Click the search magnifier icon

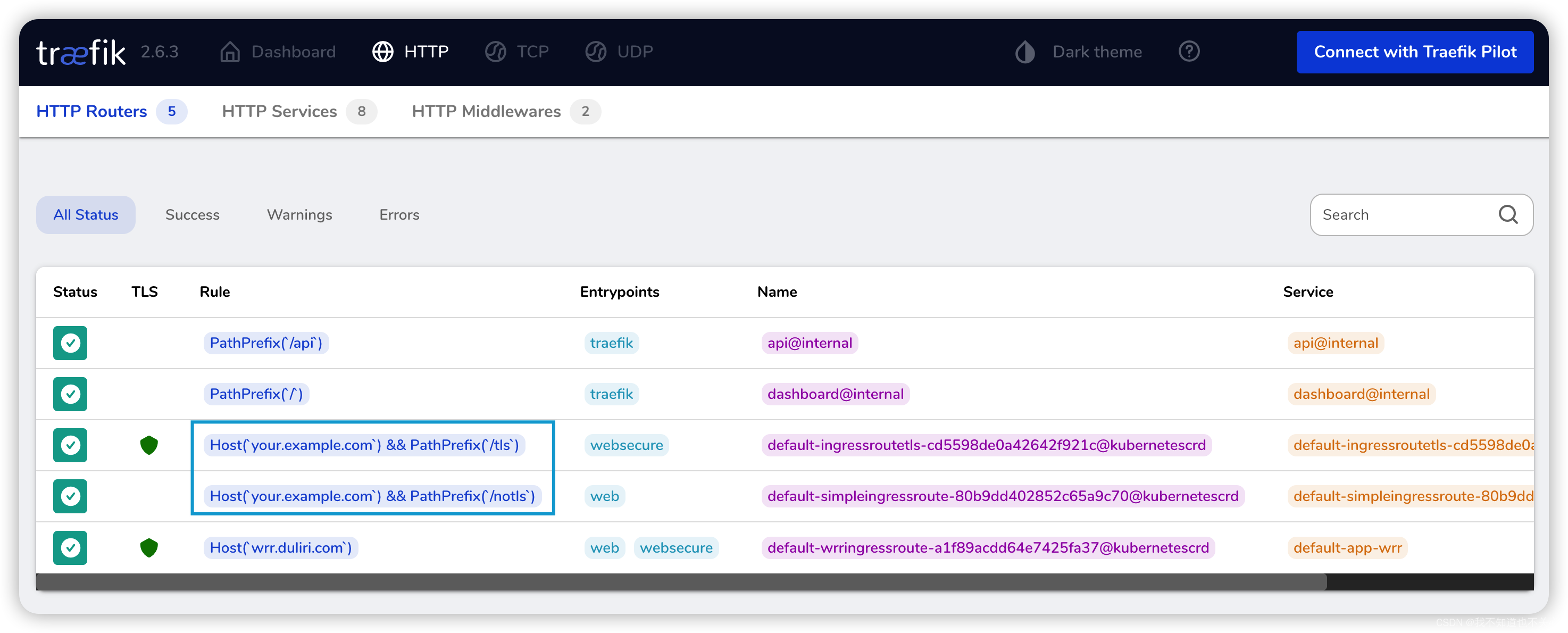(1507, 214)
